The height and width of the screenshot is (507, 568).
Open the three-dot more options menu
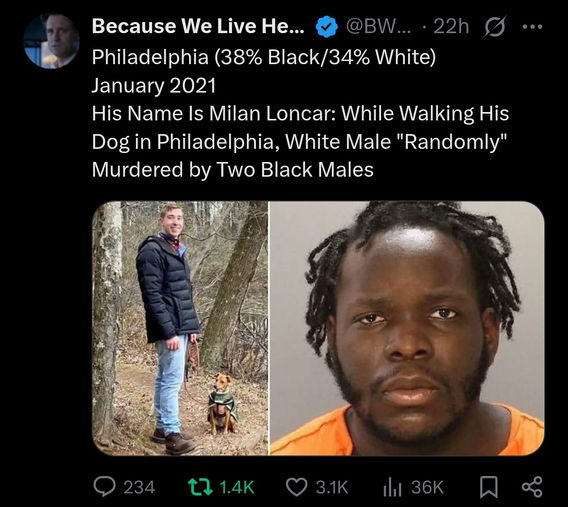532,26
